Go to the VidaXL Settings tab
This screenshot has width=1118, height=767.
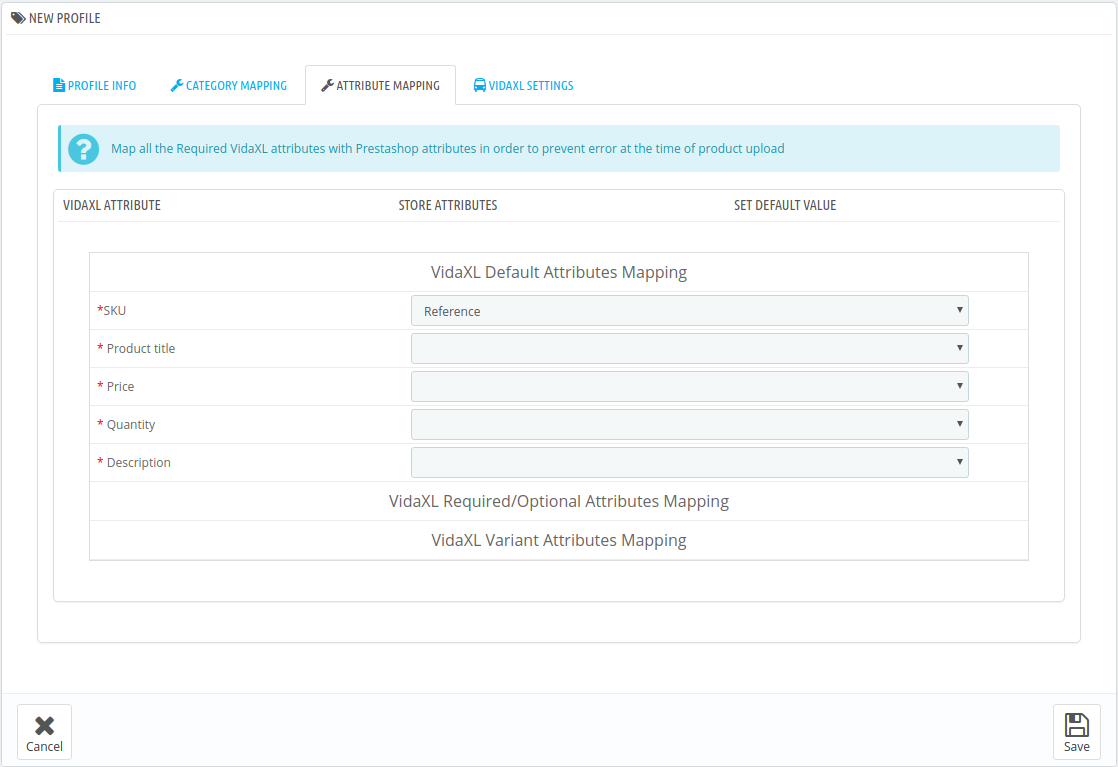point(523,86)
